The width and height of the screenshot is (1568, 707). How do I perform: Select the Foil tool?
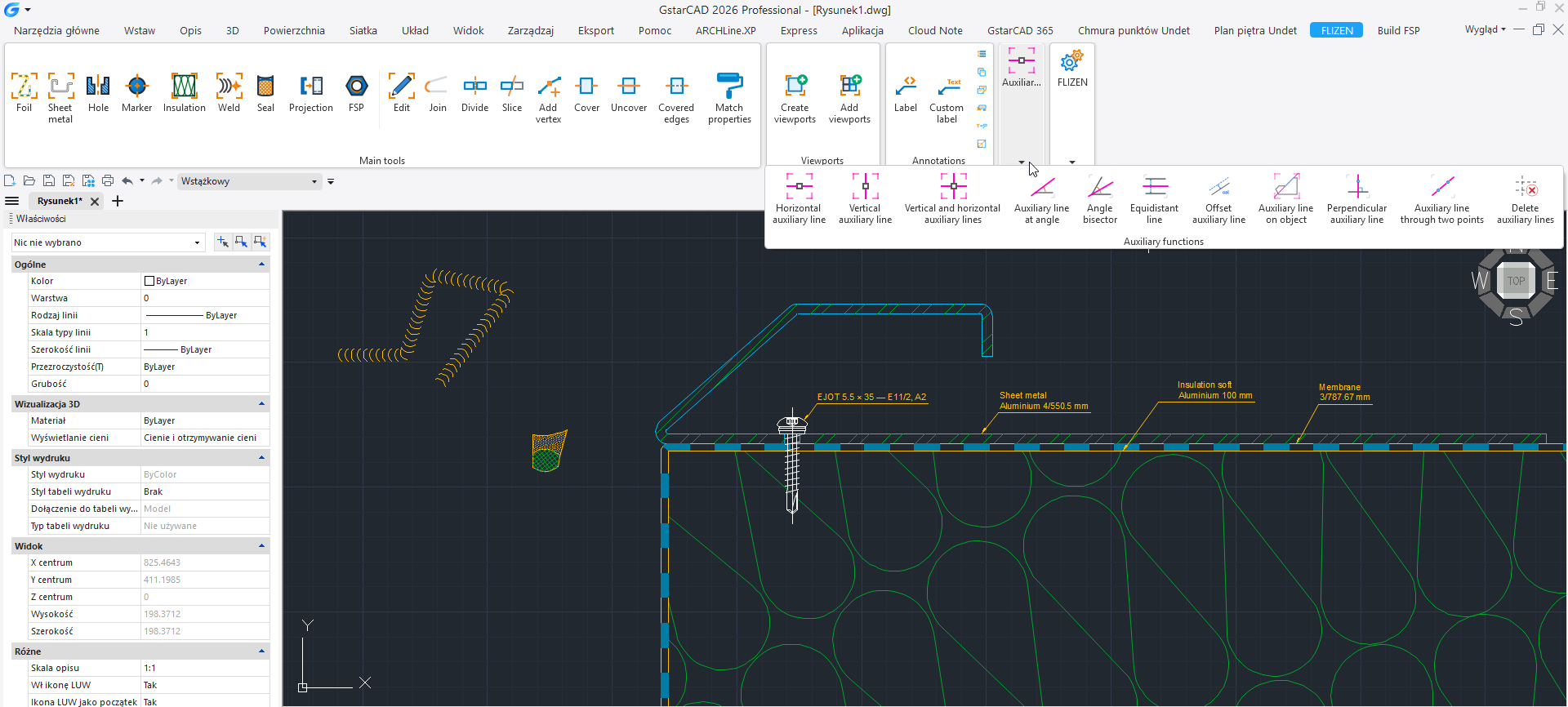pyautogui.click(x=24, y=92)
